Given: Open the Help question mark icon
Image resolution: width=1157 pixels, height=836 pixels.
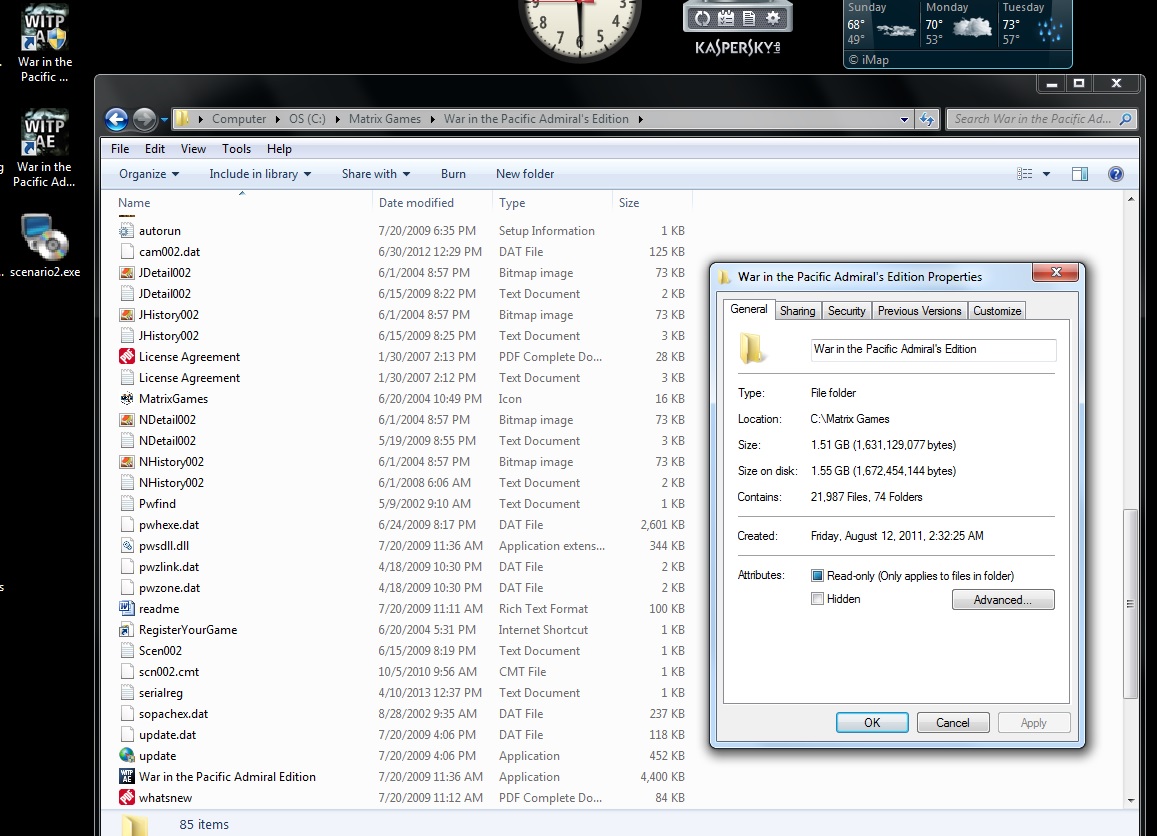Looking at the screenshot, I should pos(1116,174).
